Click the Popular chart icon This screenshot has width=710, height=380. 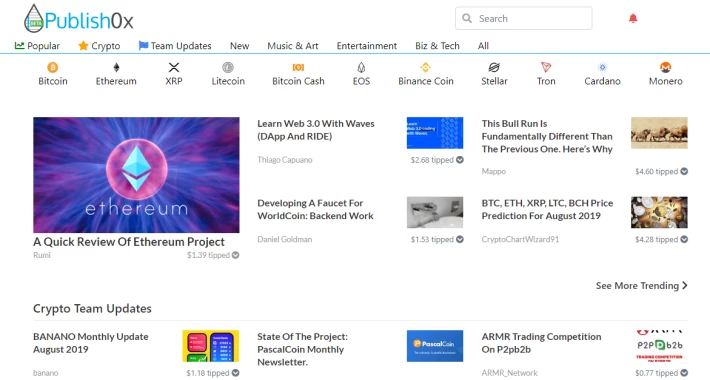[x=19, y=45]
